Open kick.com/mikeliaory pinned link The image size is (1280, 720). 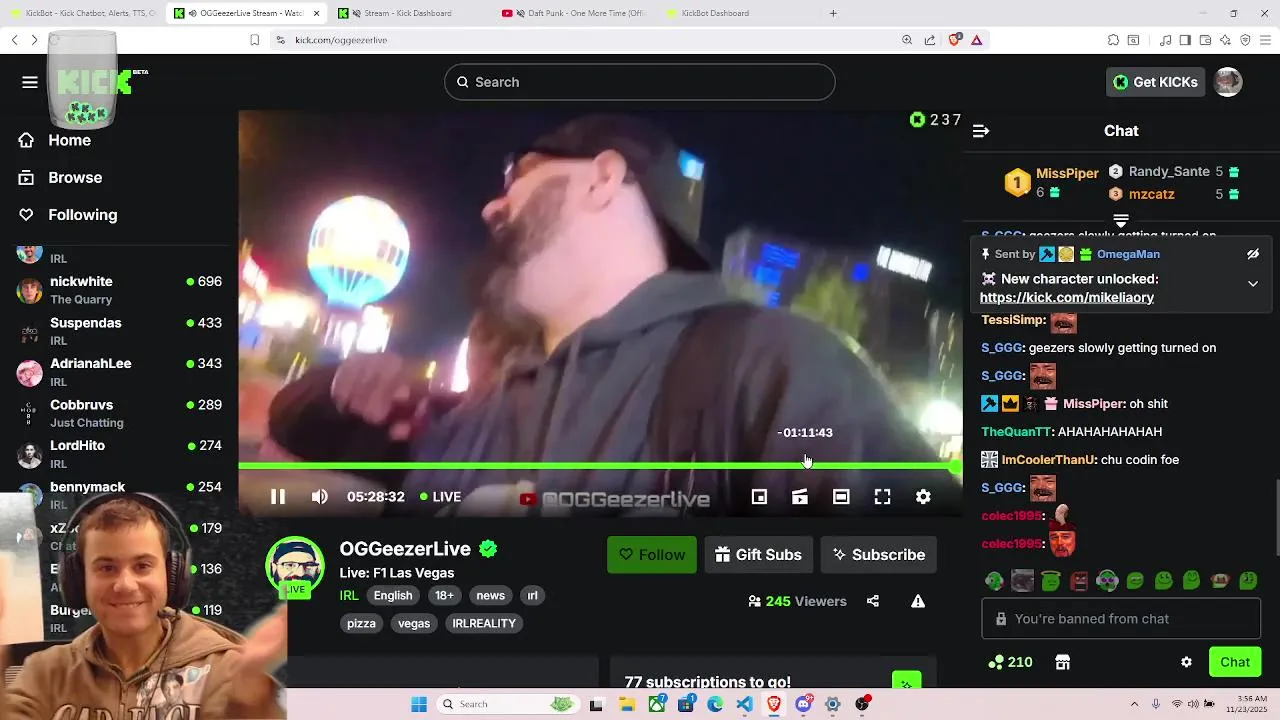coord(1066,298)
